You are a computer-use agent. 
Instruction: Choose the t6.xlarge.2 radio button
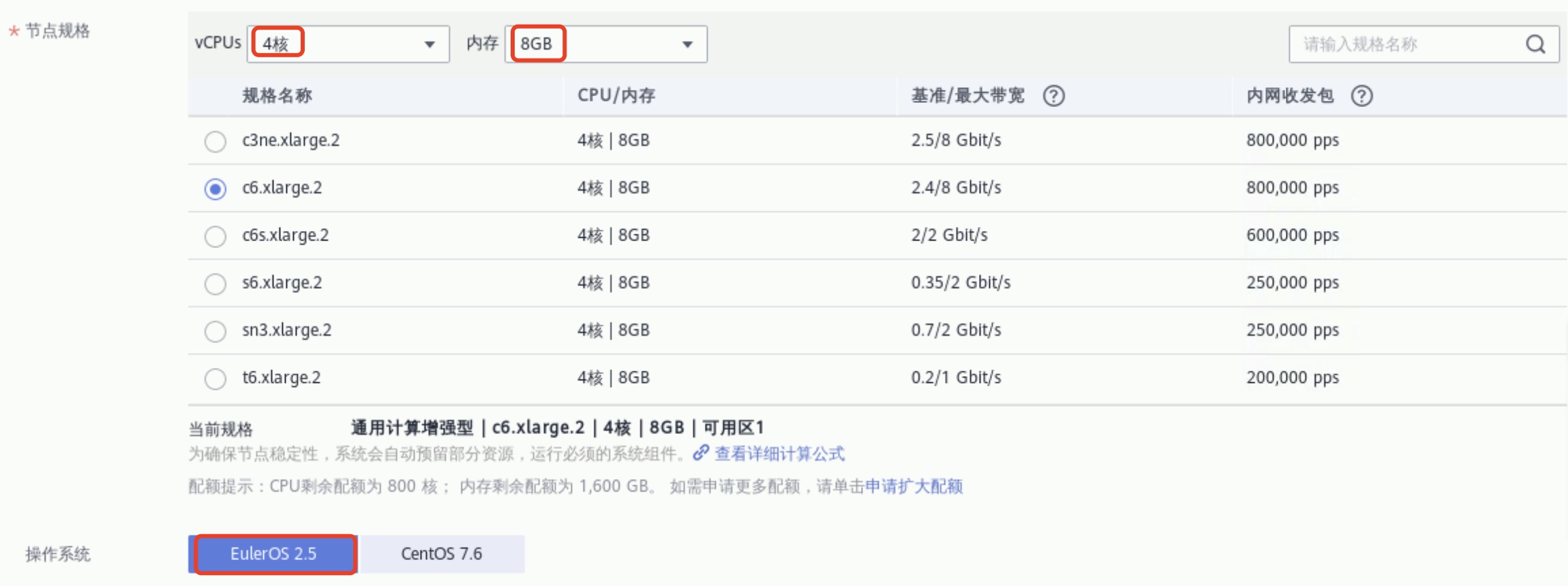[x=215, y=378]
